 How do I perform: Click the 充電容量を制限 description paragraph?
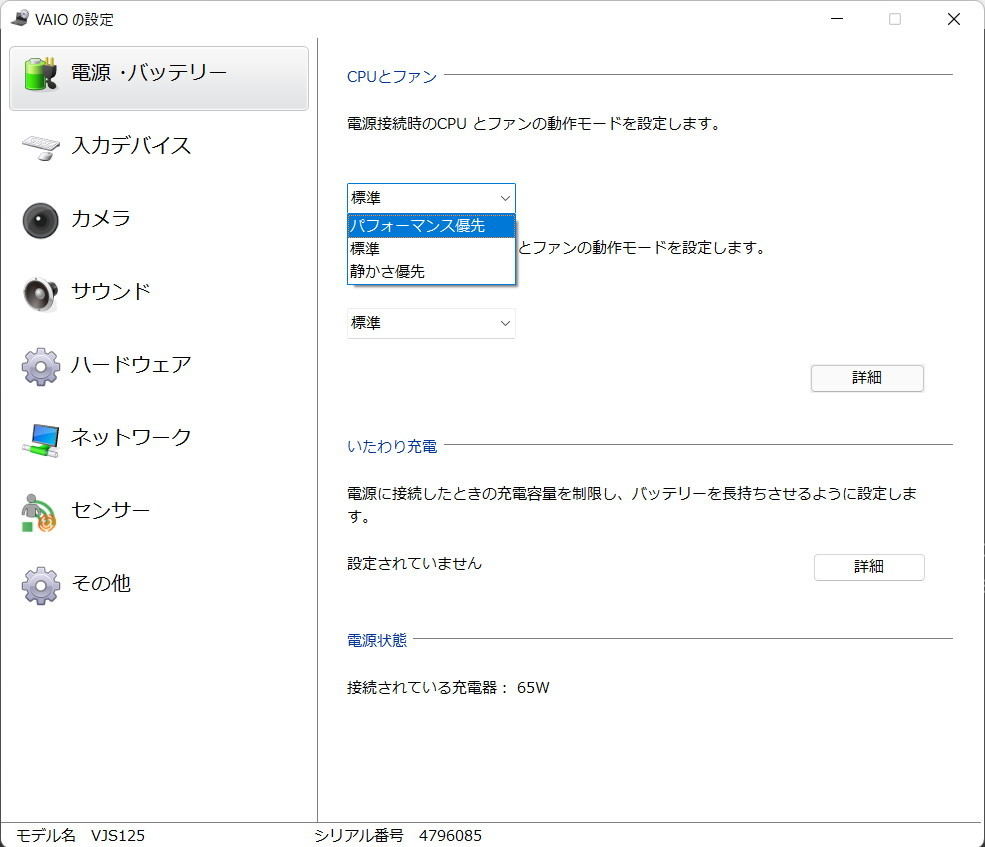632,505
